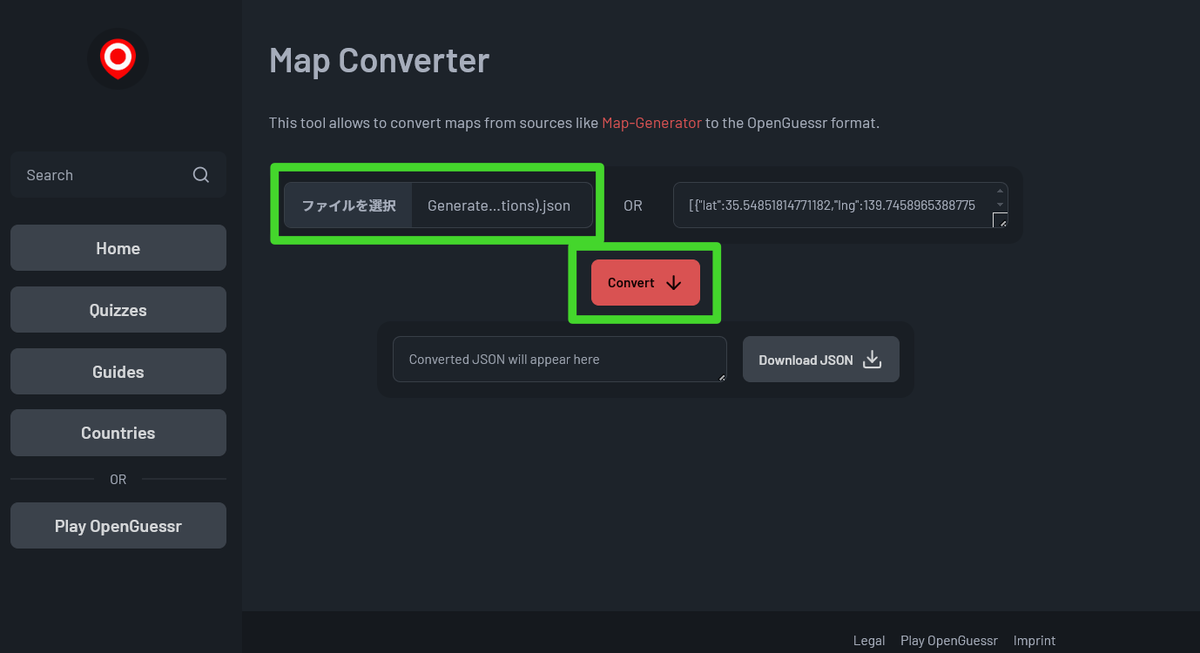Open the Legal footer link
The width and height of the screenshot is (1200, 653).
[869, 640]
